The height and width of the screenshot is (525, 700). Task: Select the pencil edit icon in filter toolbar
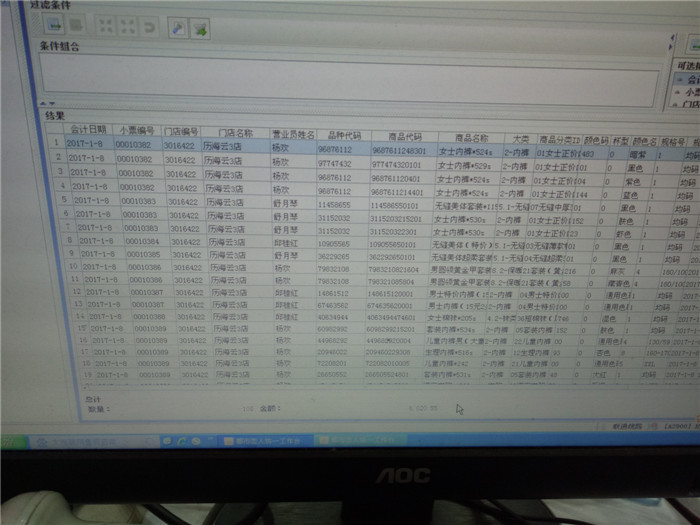(x=178, y=24)
